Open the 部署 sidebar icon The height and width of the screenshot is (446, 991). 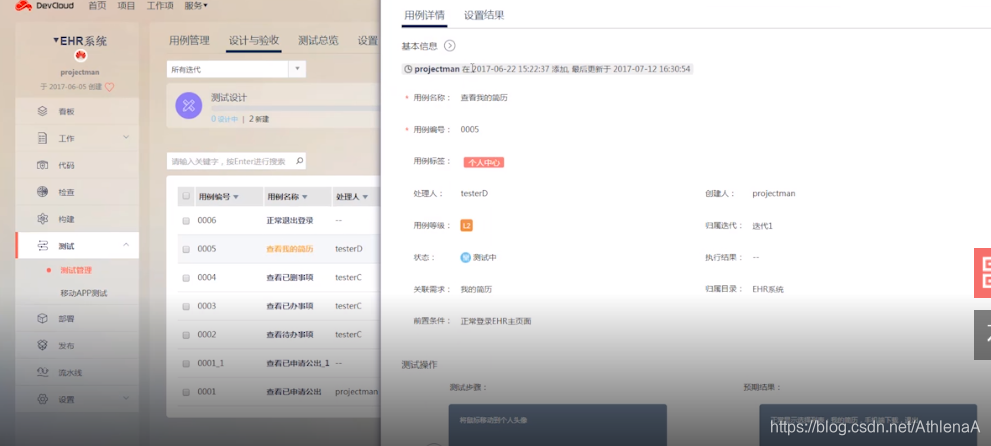[42, 318]
